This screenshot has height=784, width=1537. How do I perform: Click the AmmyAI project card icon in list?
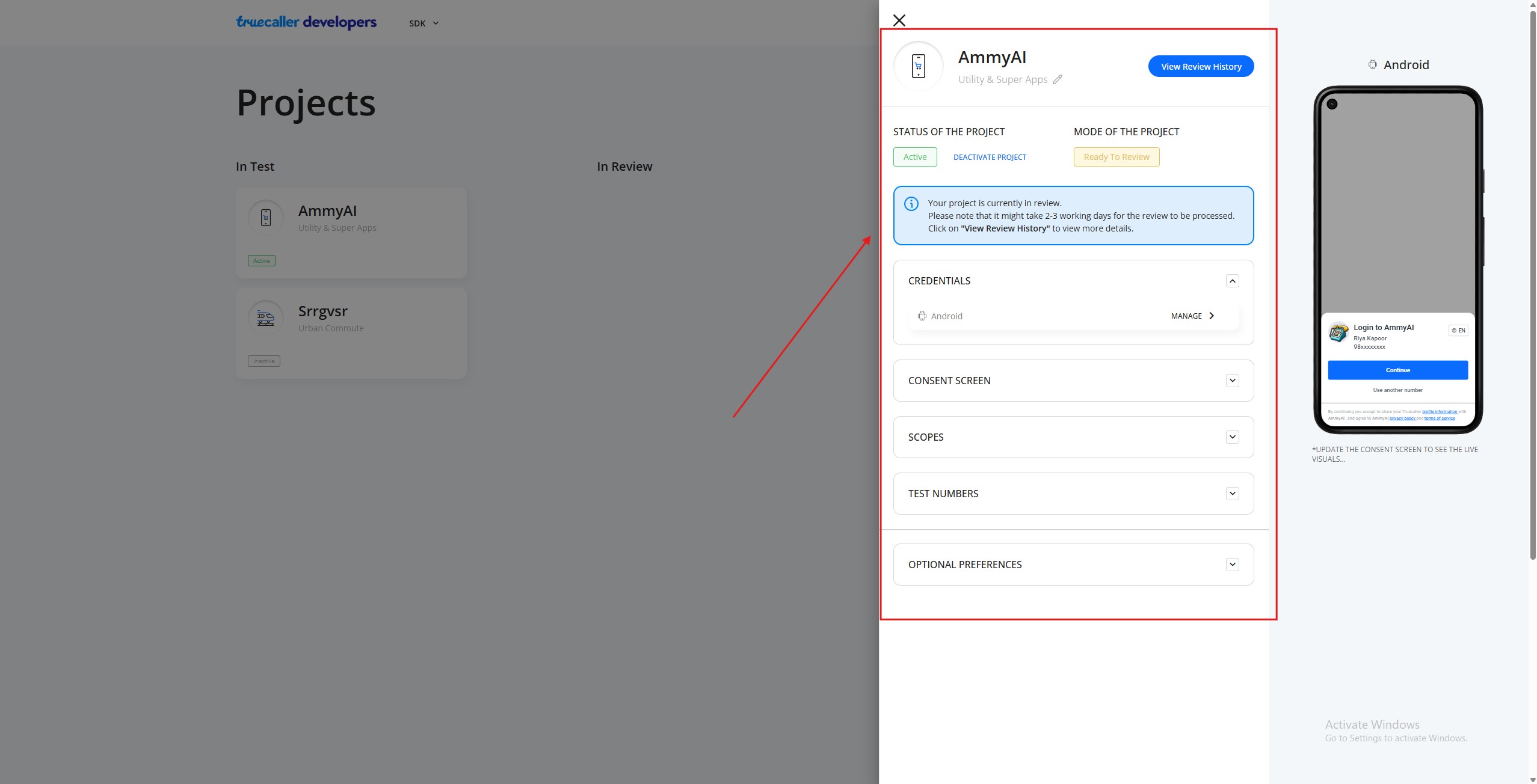click(x=266, y=218)
